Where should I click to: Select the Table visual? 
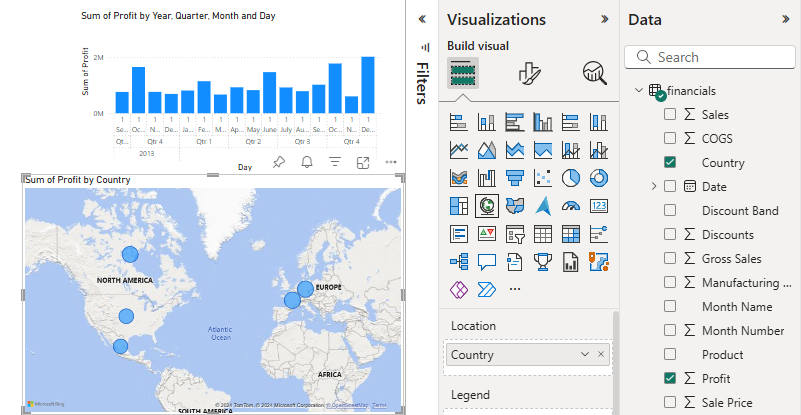click(x=543, y=234)
